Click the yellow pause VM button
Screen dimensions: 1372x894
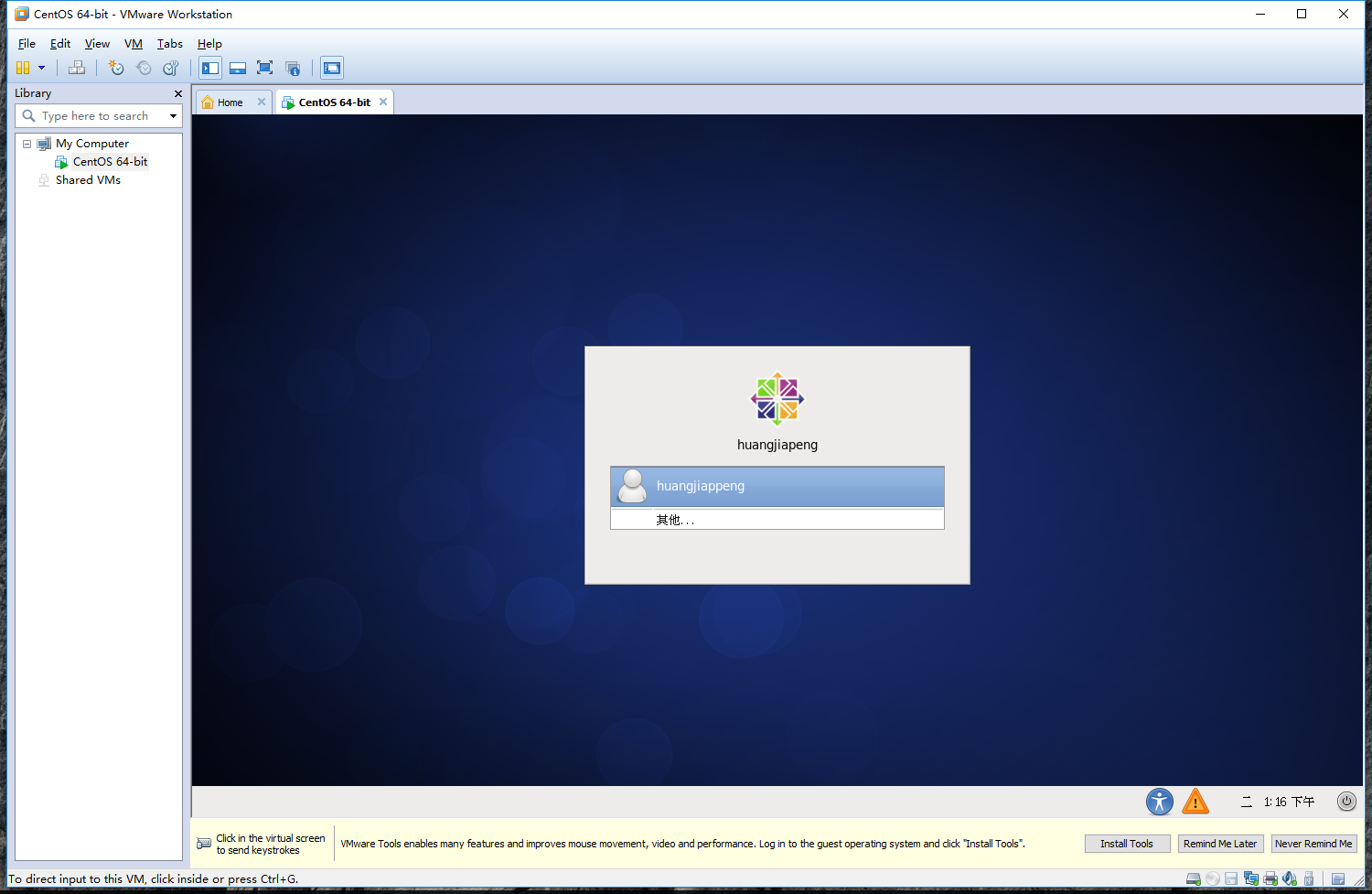[23, 68]
